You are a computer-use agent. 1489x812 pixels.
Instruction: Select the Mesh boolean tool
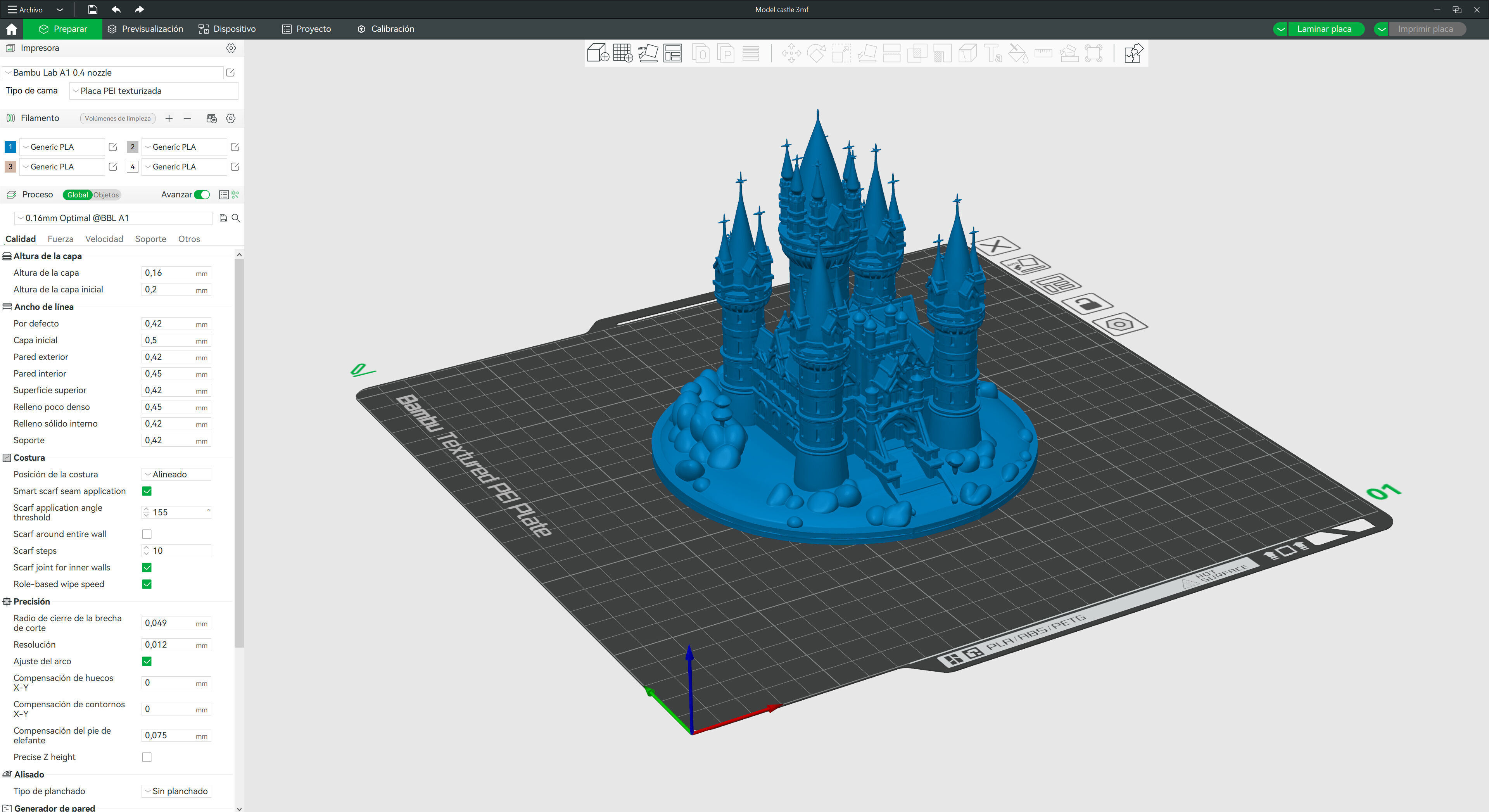click(917, 53)
